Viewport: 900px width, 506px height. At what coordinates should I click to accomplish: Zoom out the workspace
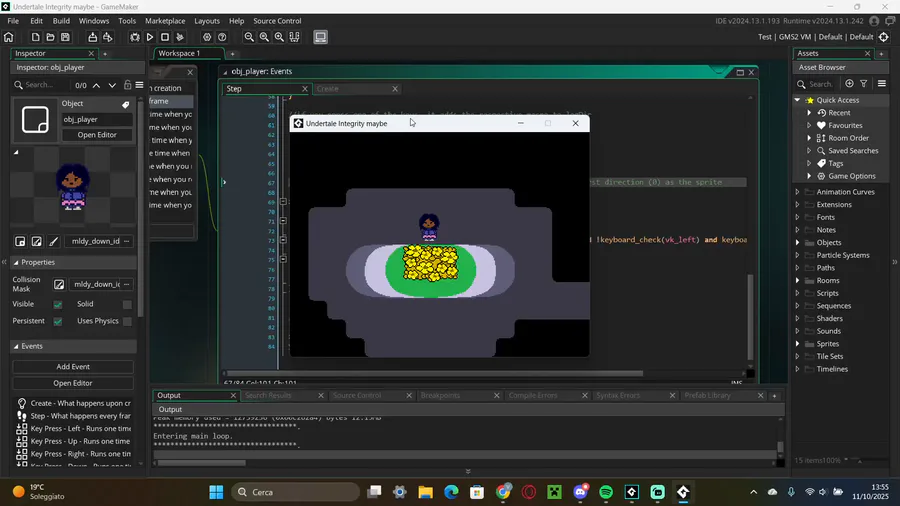[x=249, y=37]
